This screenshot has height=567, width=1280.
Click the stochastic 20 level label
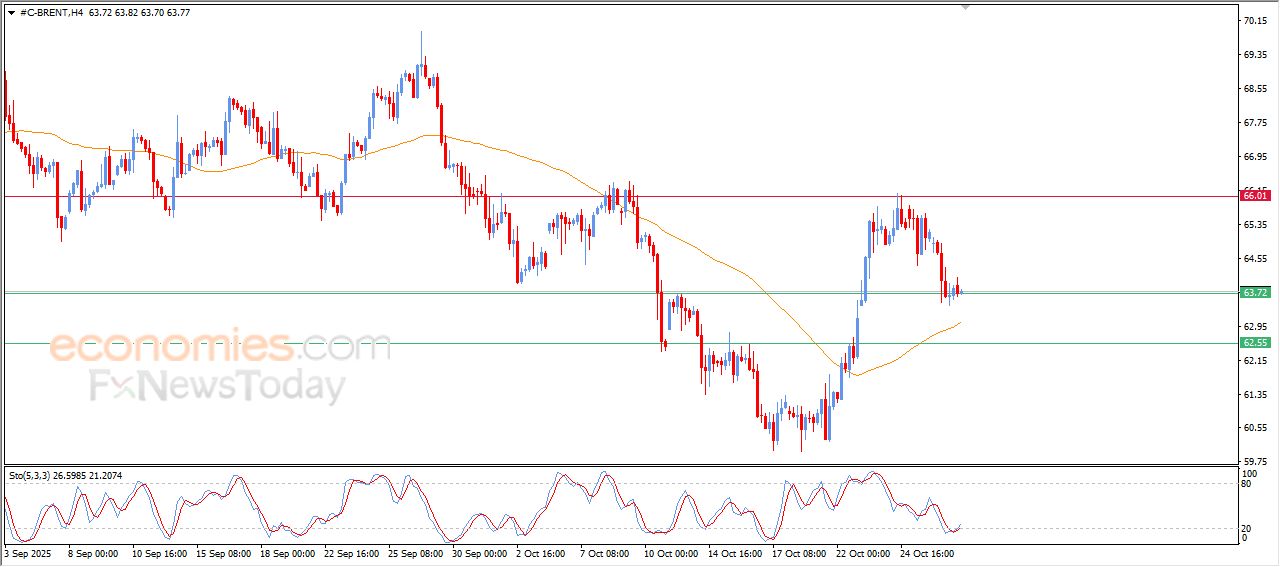pos(1247,528)
